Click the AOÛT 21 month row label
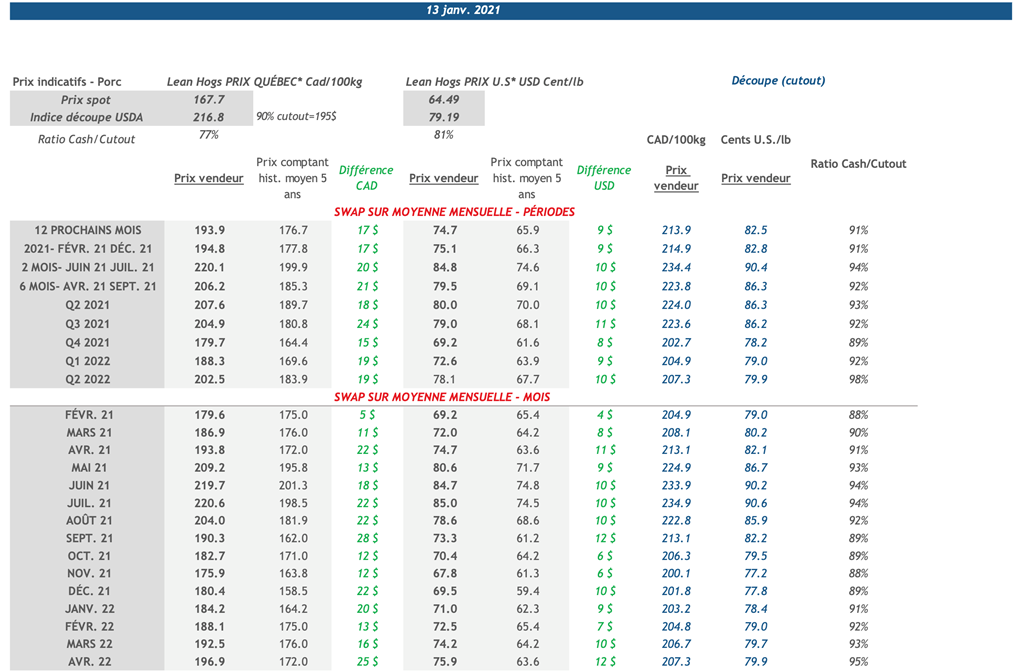Viewport: 1024px width, 672px height. click(x=90, y=521)
